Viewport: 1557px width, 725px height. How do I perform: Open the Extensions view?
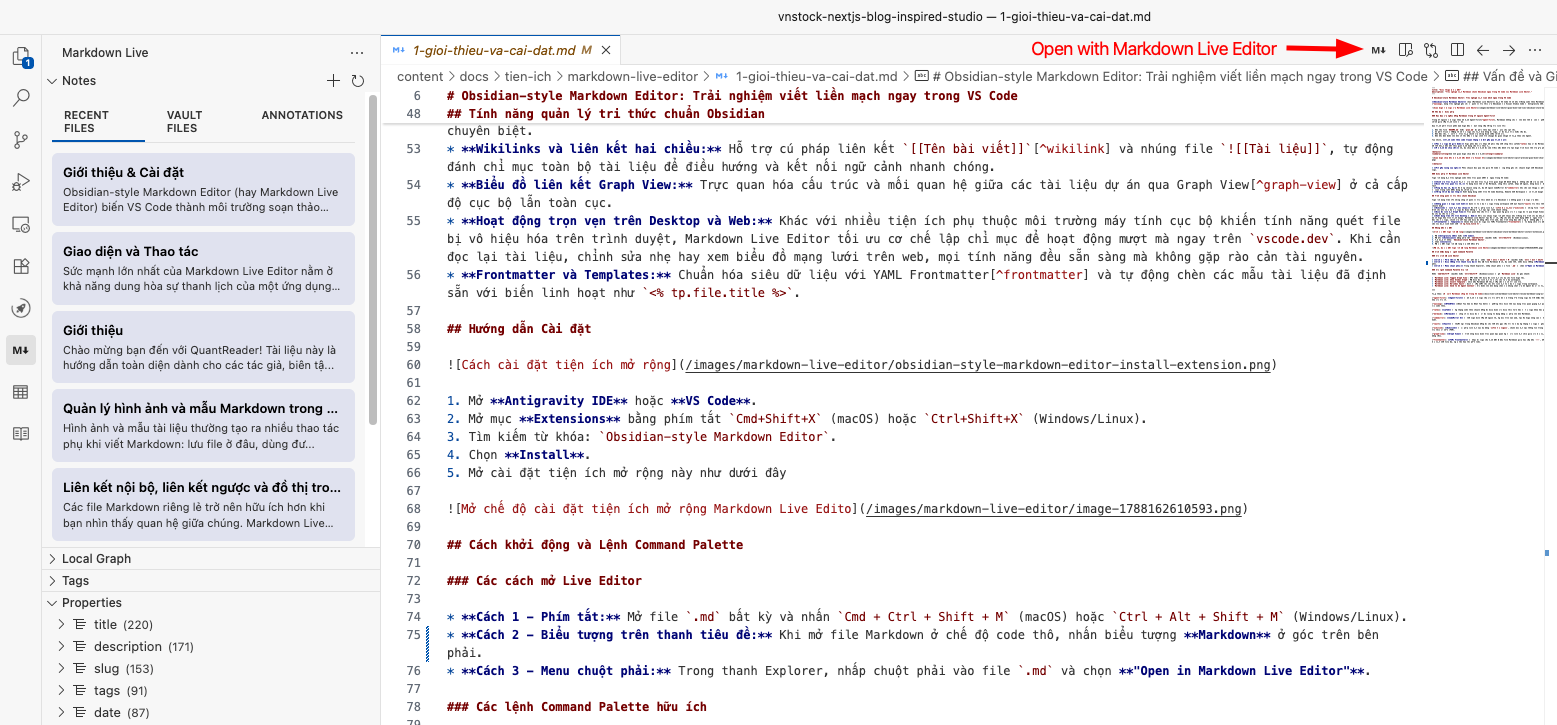pos(20,266)
